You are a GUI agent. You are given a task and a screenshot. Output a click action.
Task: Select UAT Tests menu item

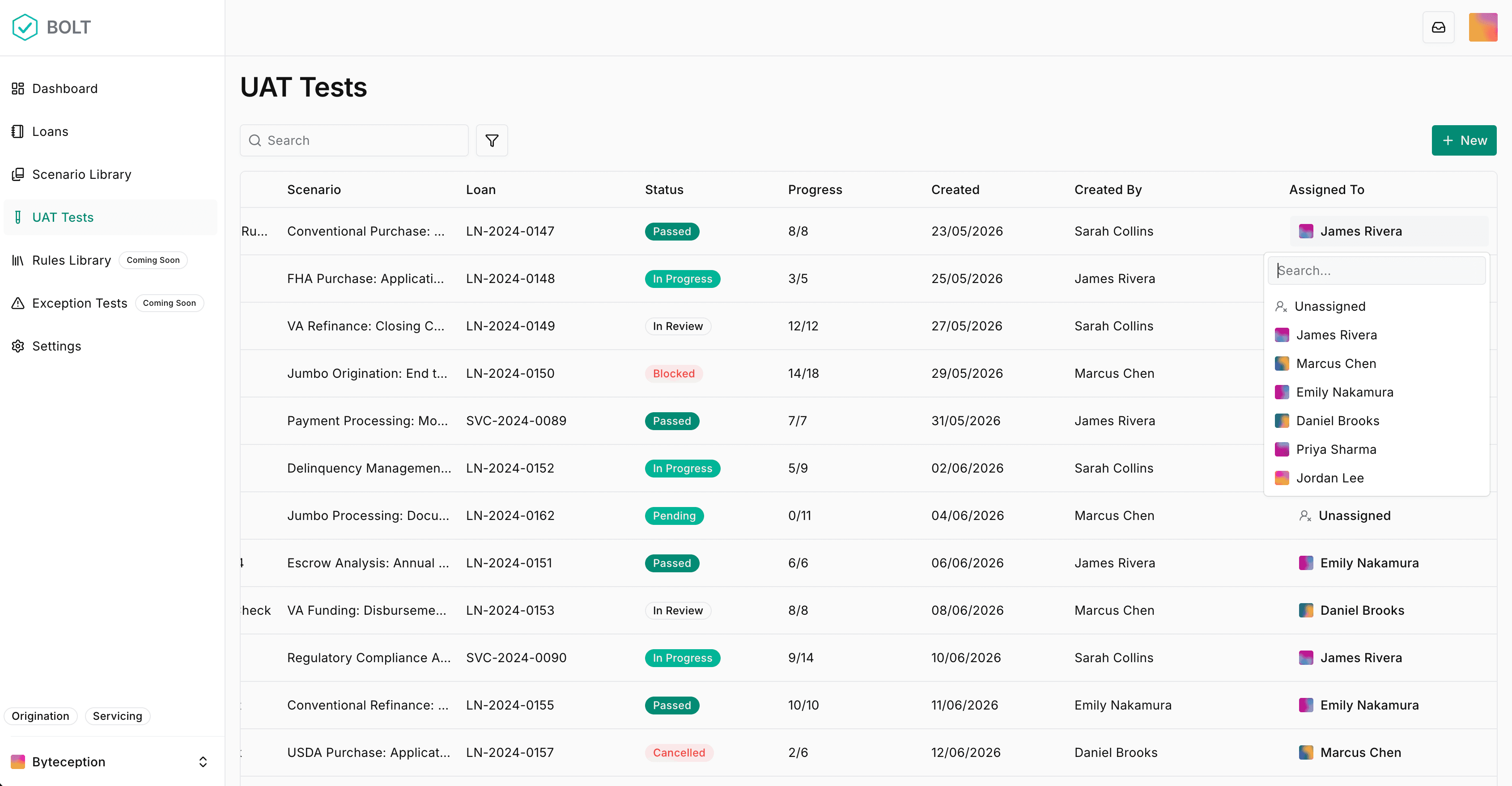pyautogui.click(x=110, y=217)
